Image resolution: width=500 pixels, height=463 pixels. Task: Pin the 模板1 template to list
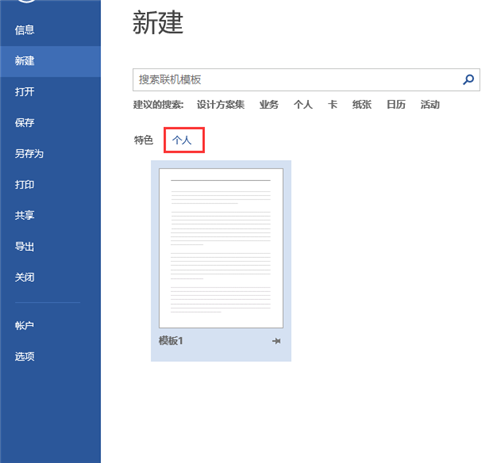click(x=276, y=341)
